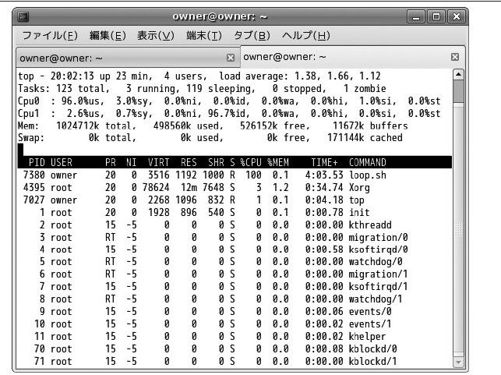Click the scrollbar down arrow

pos(459,362)
